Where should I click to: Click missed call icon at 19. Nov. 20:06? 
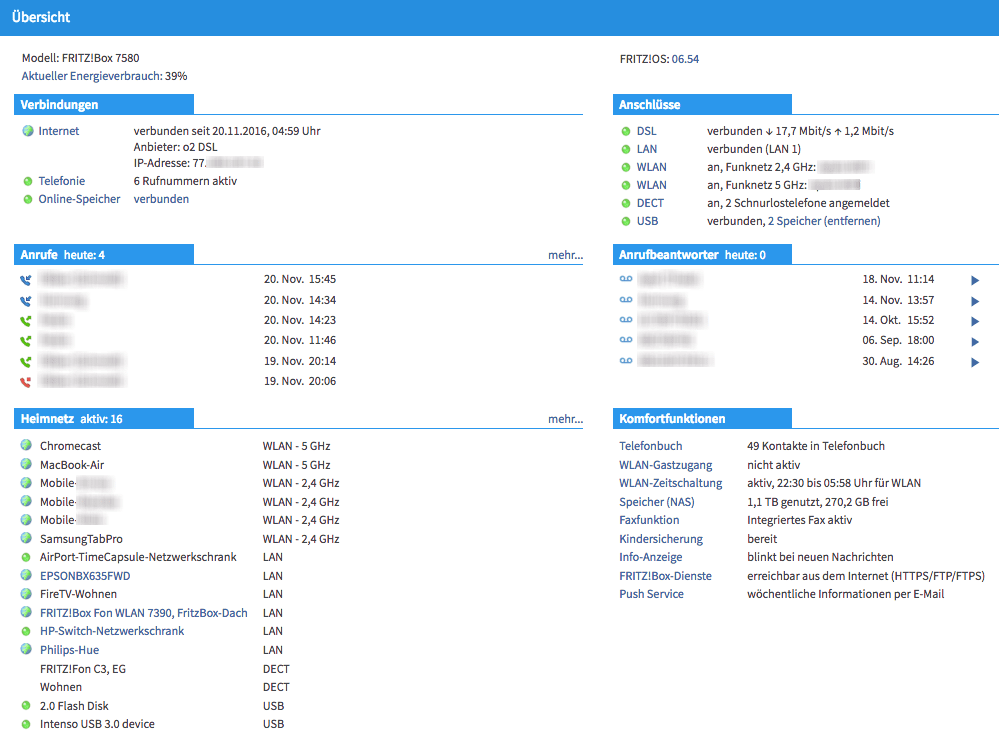(25, 382)
